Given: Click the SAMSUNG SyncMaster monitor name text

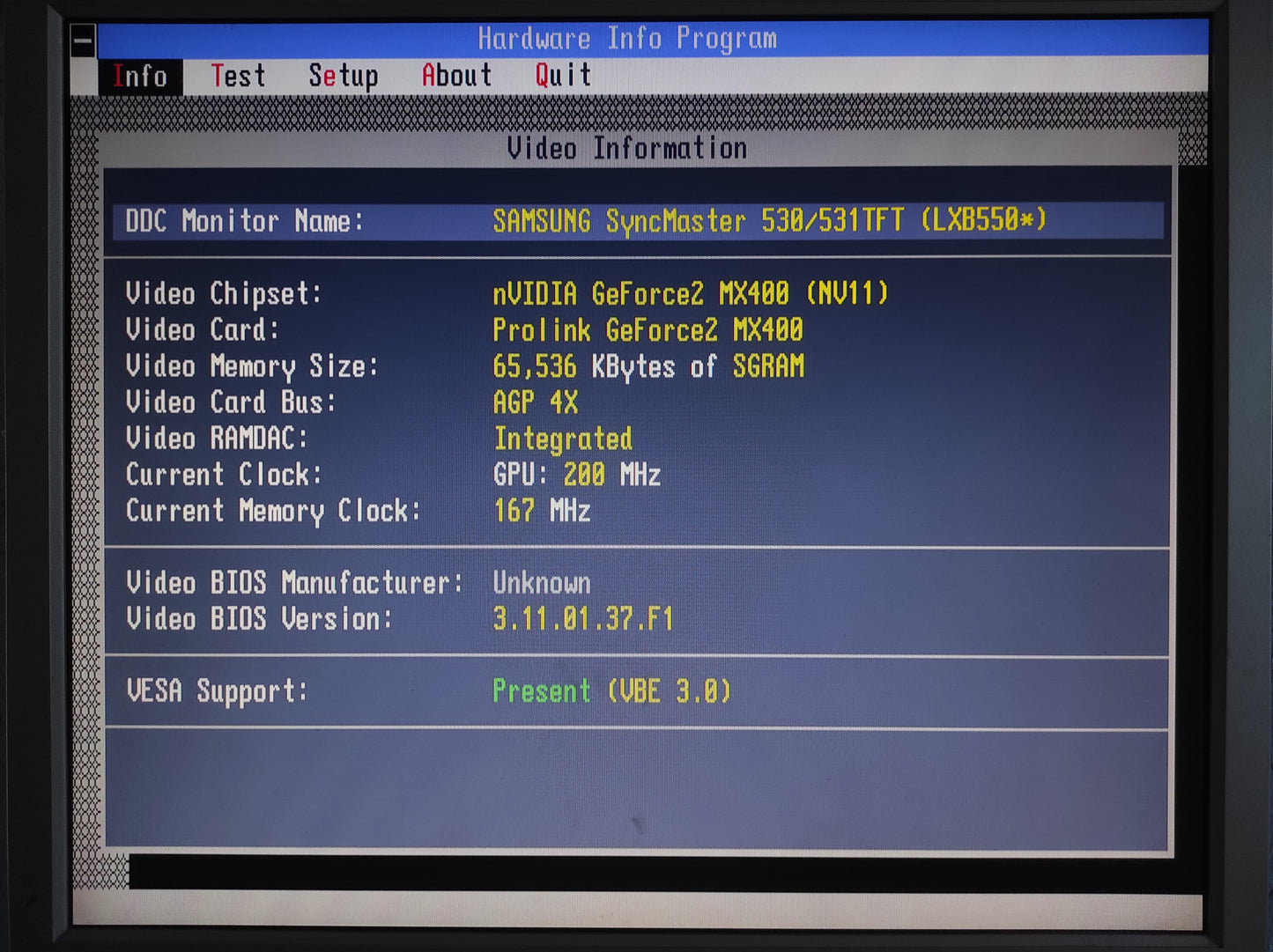Looking at the screenshot, I should coord(773,222).
